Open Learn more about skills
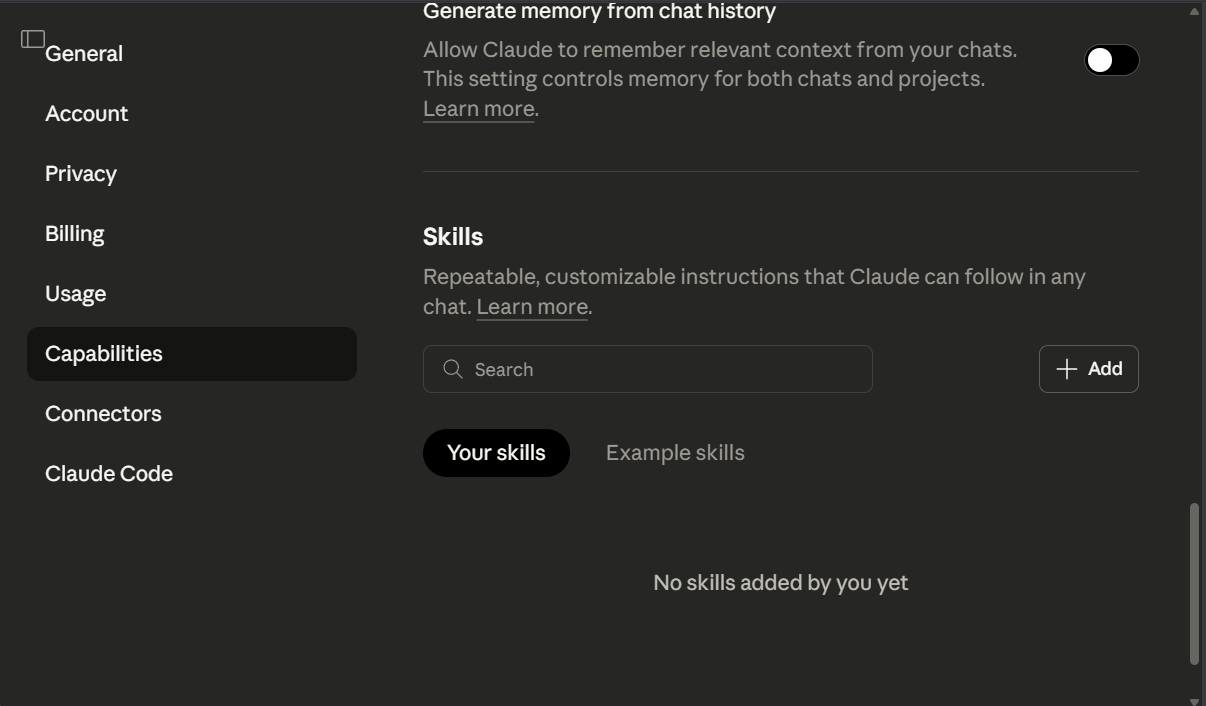The image size is (1206, 706). (x=531, y=306)
